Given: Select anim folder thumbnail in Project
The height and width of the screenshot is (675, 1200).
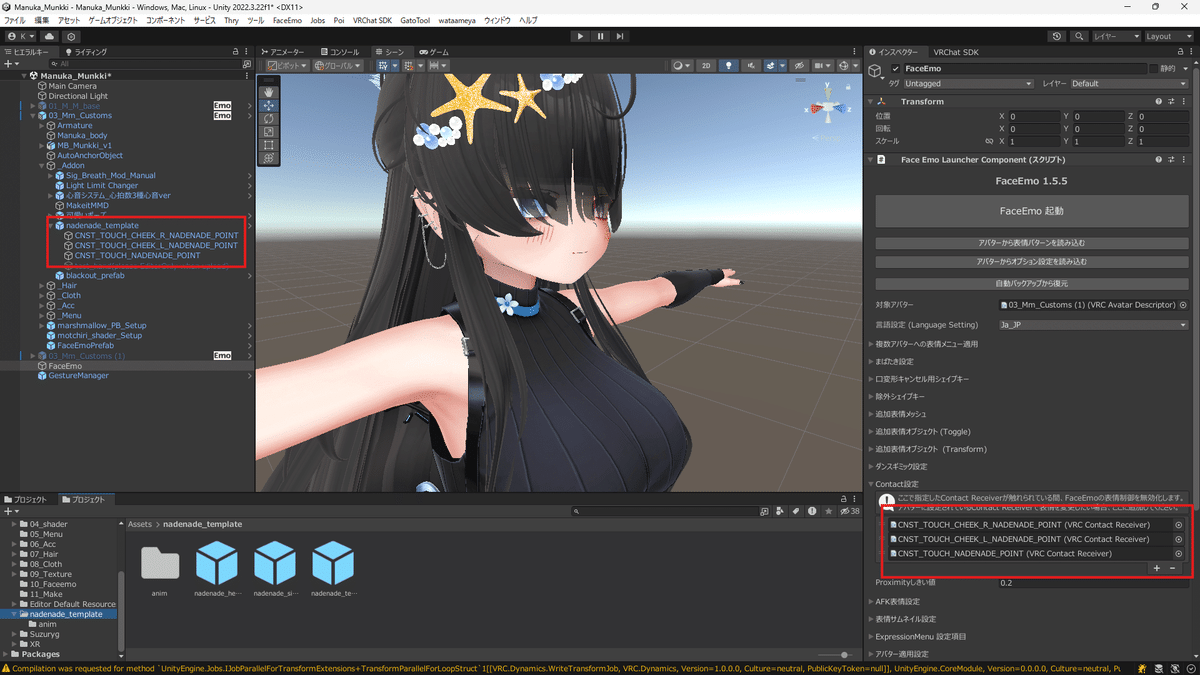Looking at the screenshot, I should coord(160,564).
